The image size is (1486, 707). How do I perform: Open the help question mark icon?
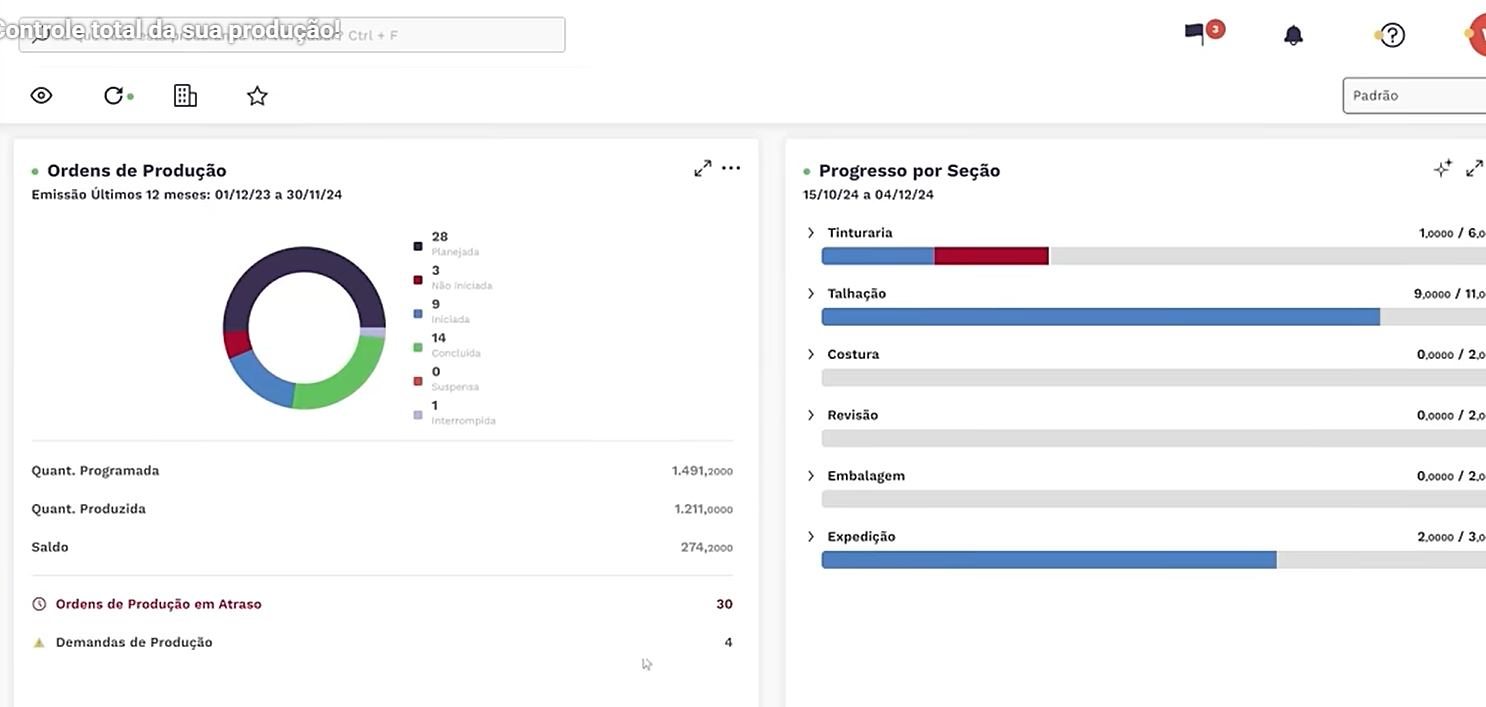point(1392,36)
